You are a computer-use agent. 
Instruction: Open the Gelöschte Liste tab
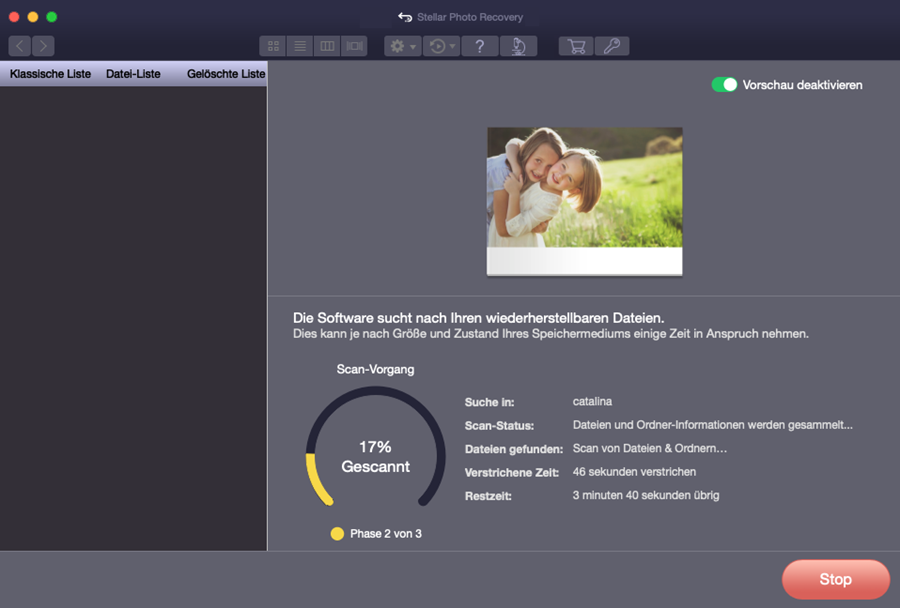pos(226,74)
